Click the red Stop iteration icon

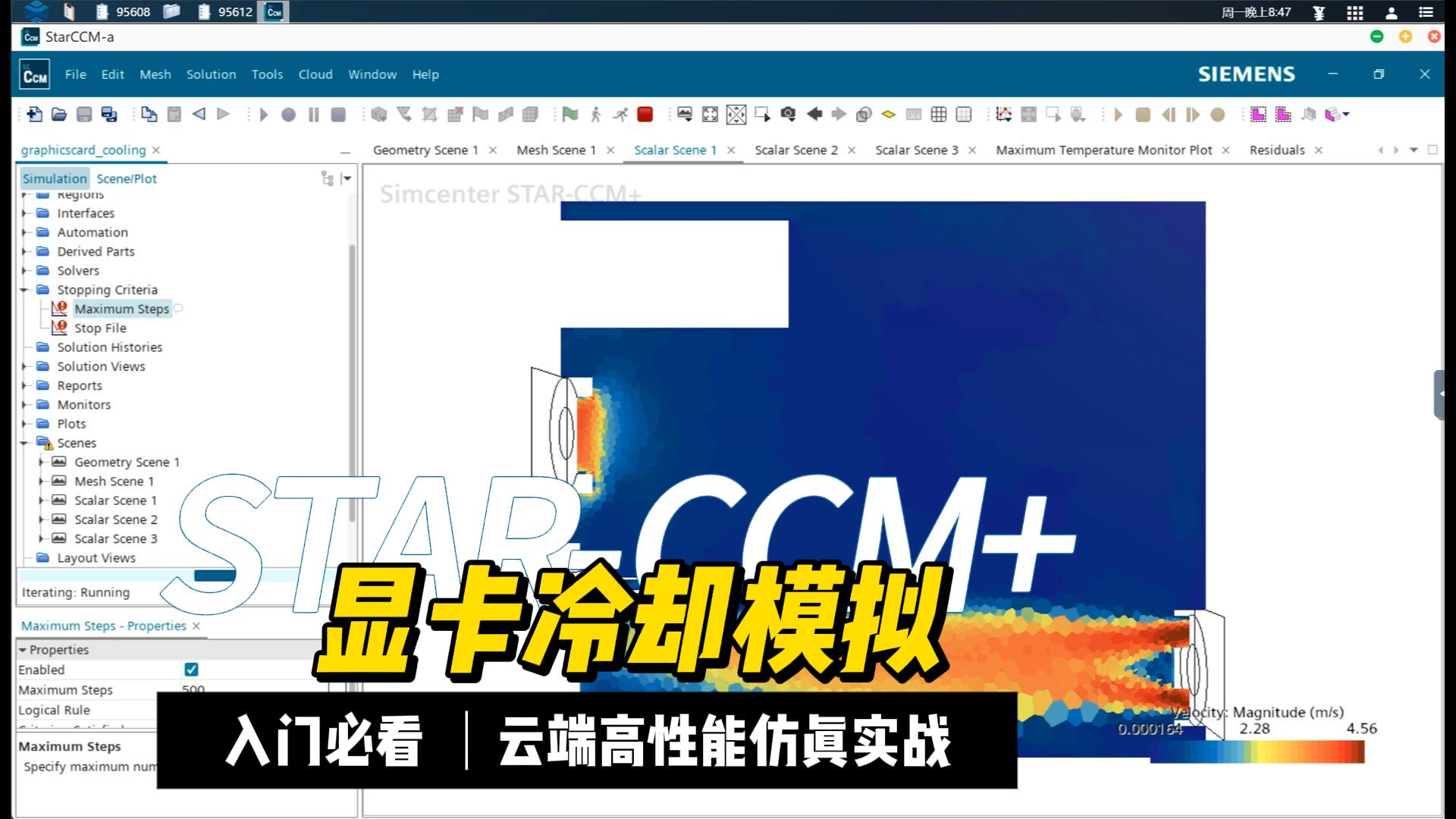(x=645, y=115)
